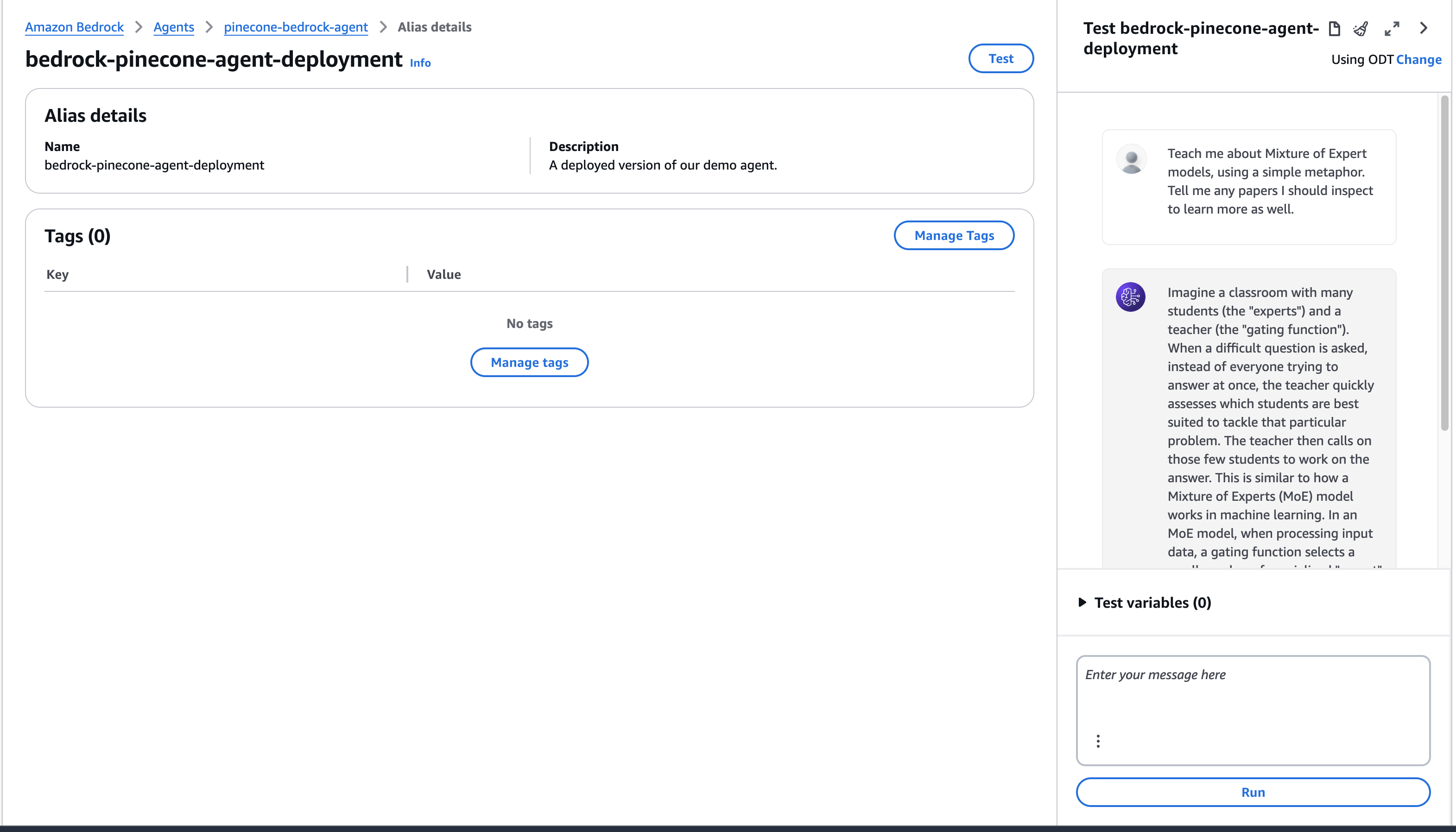
Task: Open Amazon Bedrock breadcrumb link
Action: 74,27
